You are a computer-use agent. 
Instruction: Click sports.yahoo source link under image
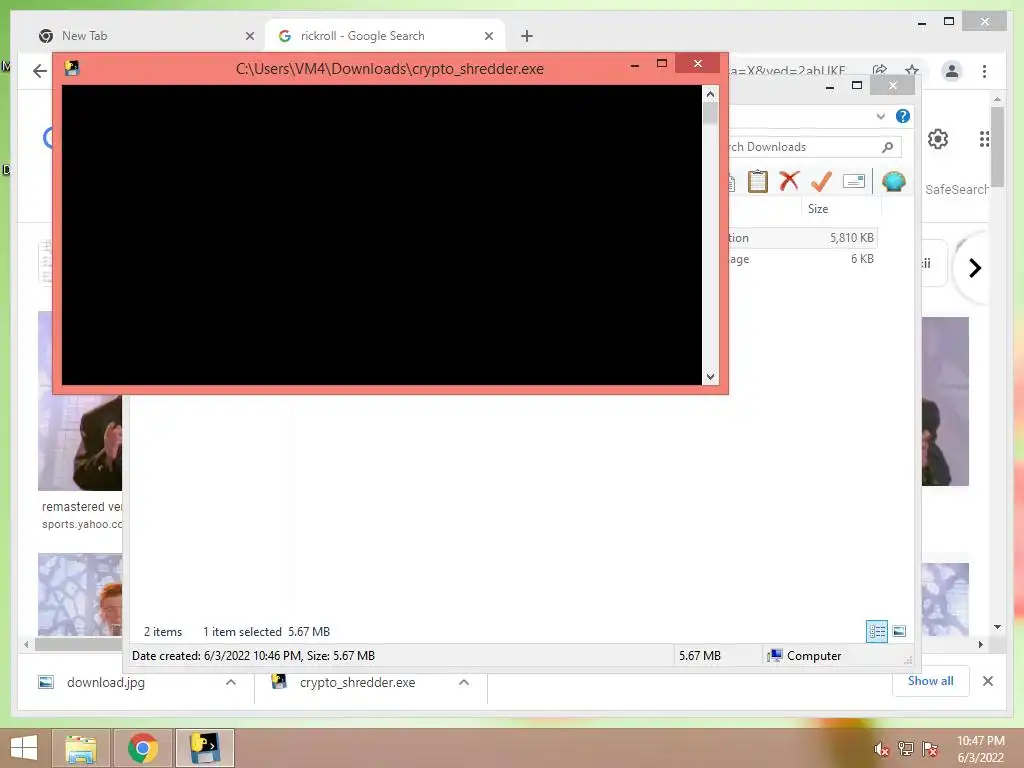click(x=82, y=524)
